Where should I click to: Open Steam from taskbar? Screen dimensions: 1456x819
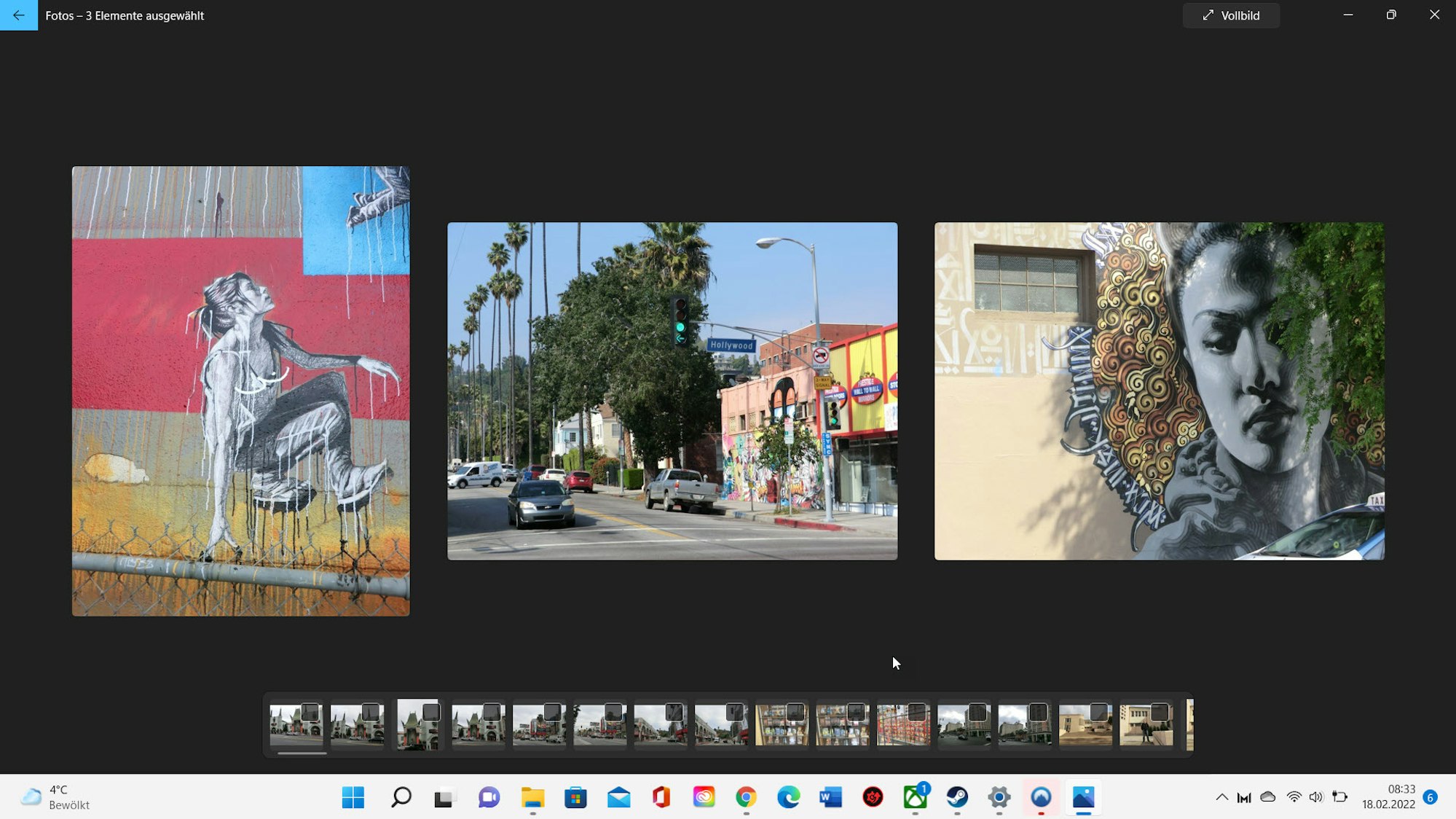click(x=957, y=797)
